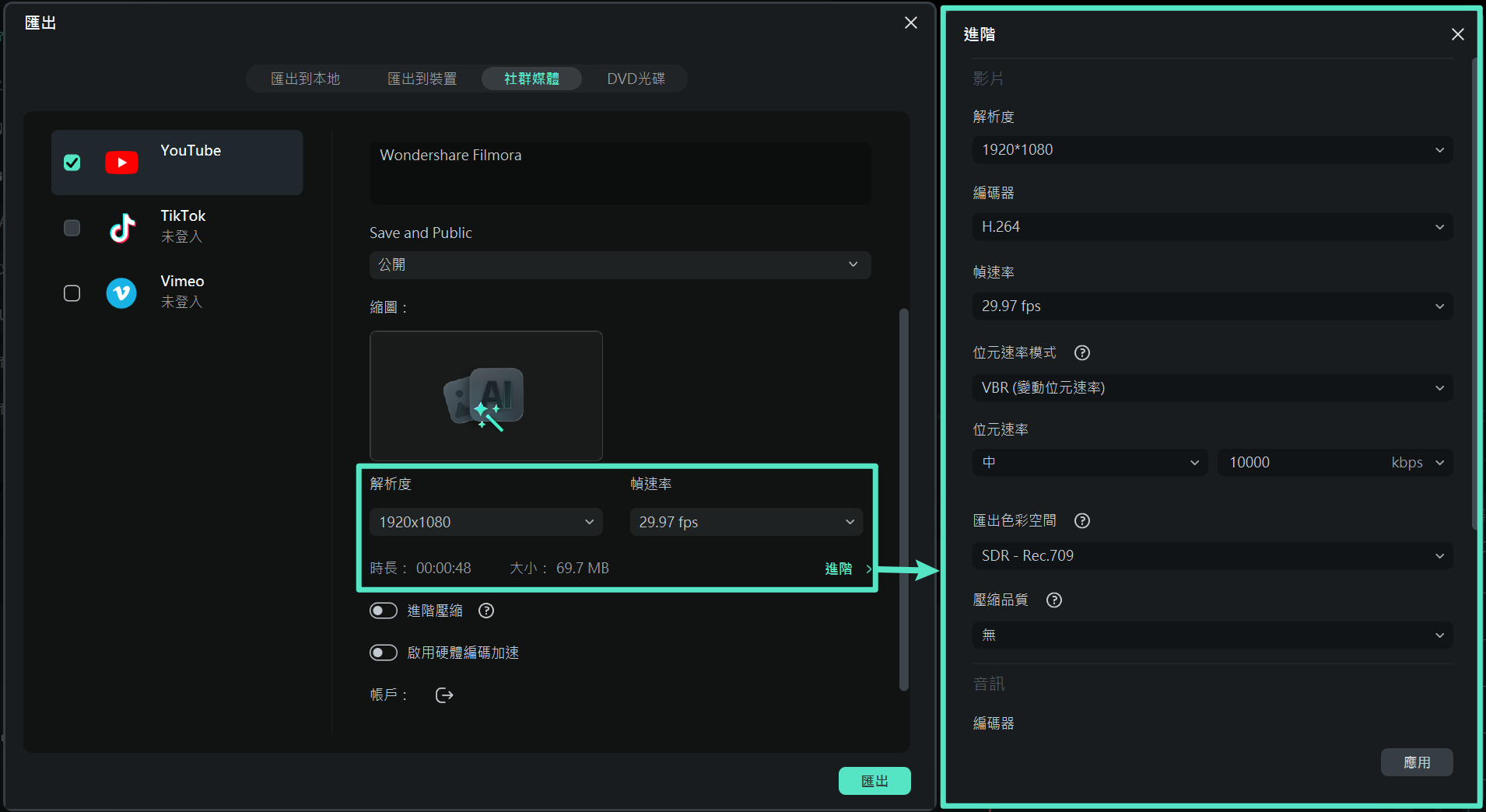Open the kbps unit dropdown
This screenshot has height=812, width=1486.
[x=1419, y=462]
